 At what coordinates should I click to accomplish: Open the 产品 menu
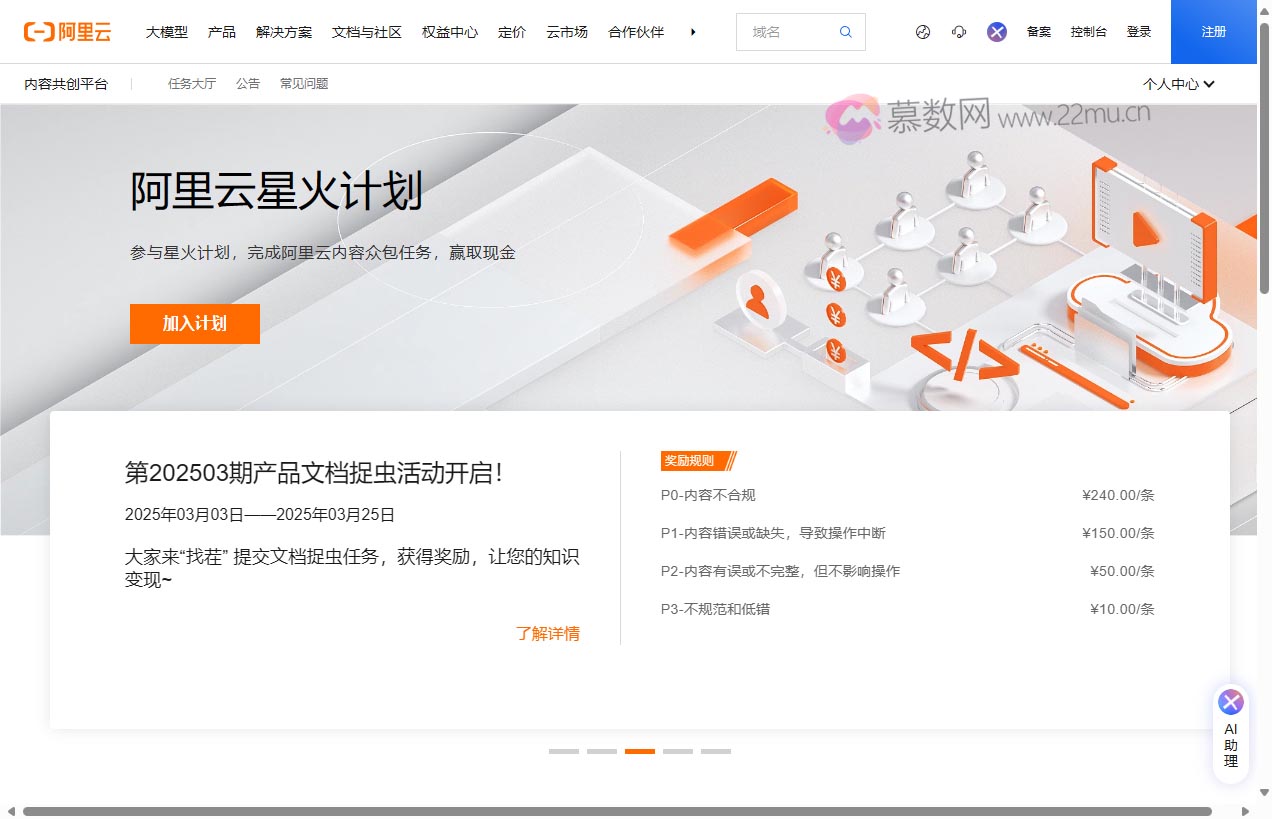click(x=222, y=32)
